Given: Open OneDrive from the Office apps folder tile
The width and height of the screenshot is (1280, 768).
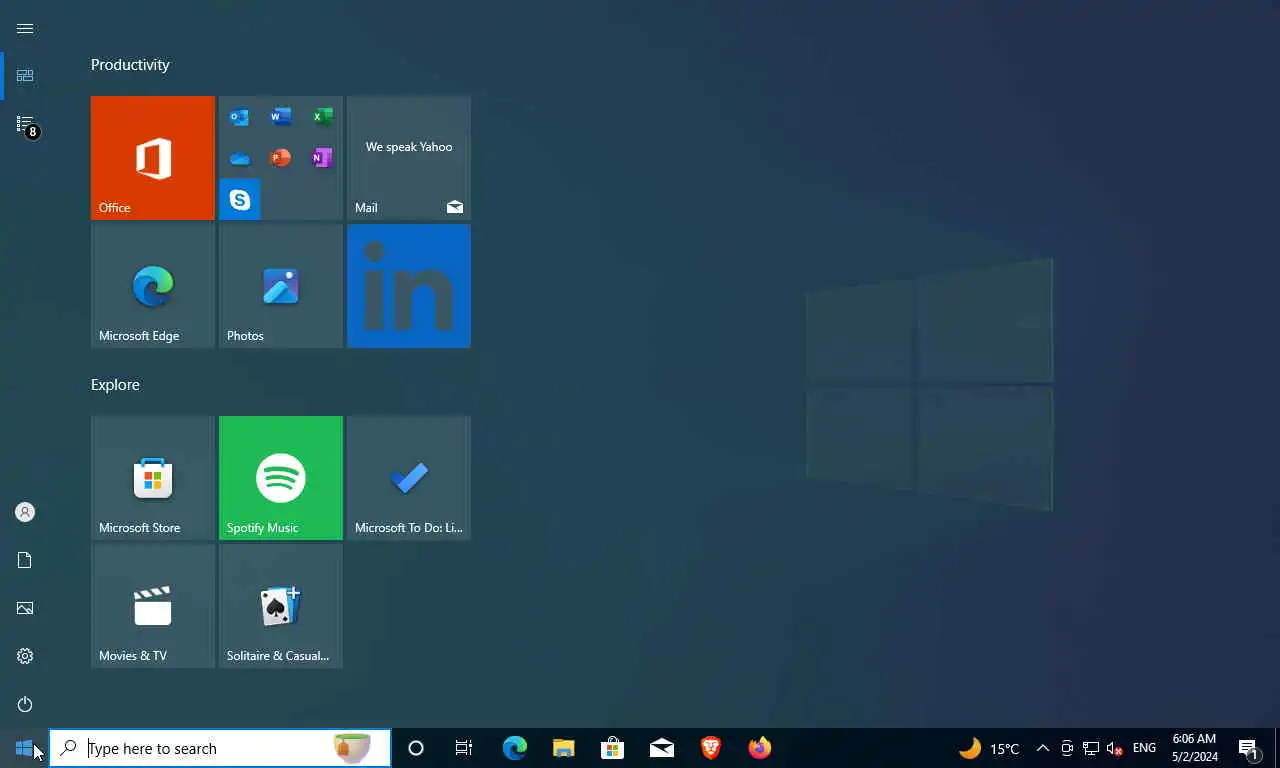Looking at the screenshot, I should [239, 158].
